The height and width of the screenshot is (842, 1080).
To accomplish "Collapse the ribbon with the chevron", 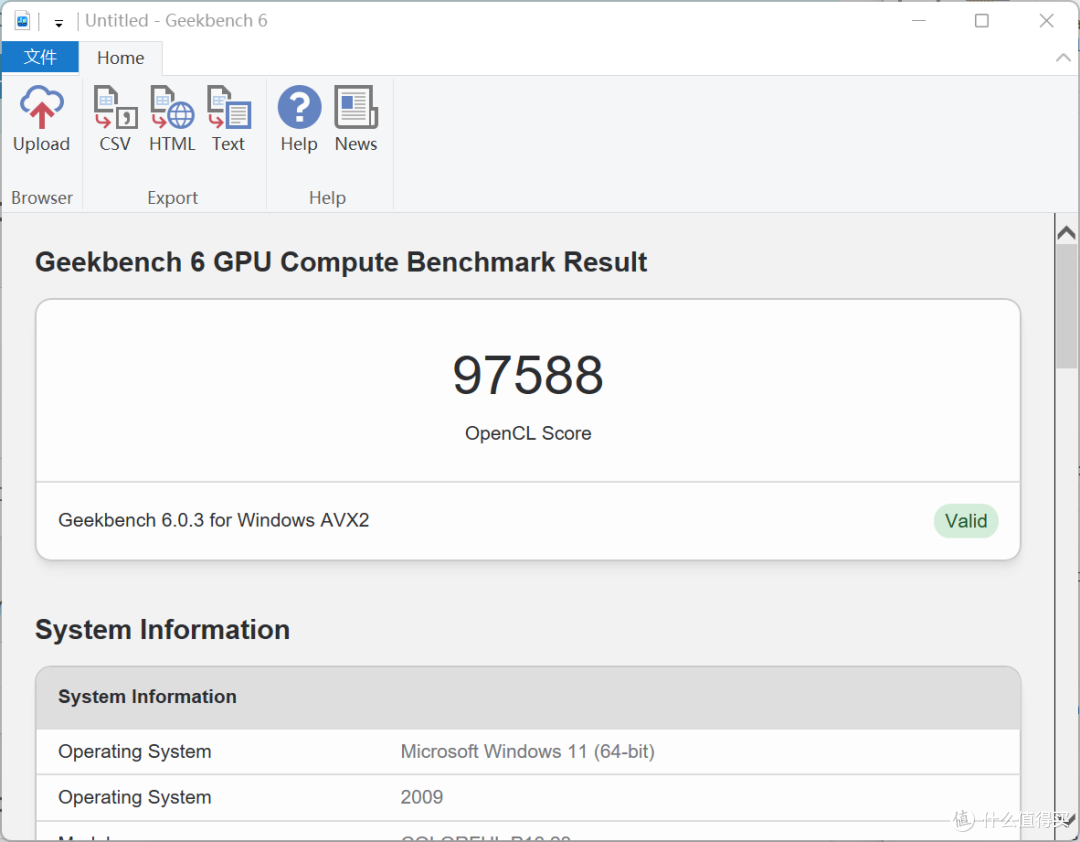I will [x=1063, y=58].
